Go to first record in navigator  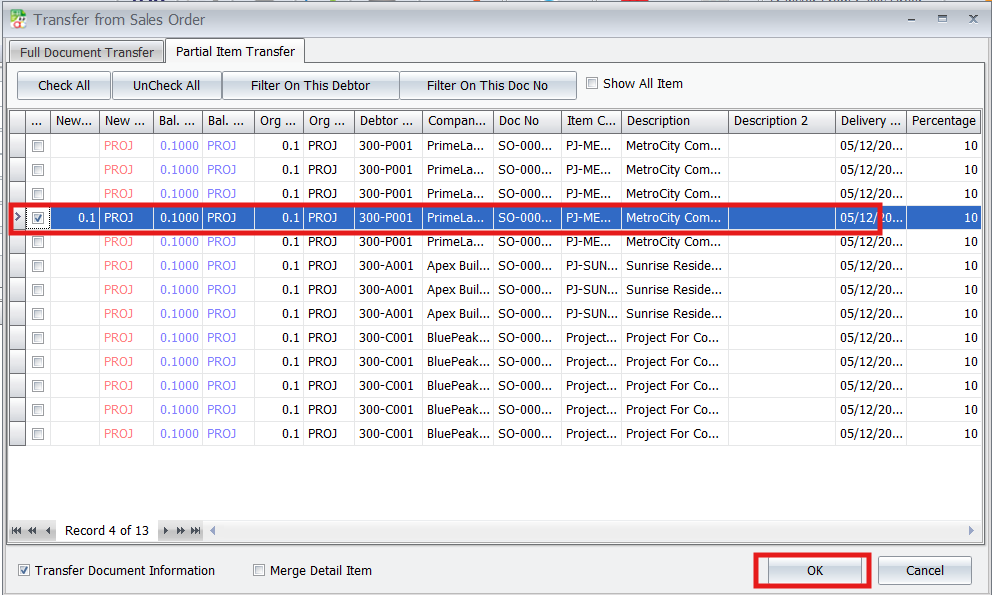click(17, 531)
